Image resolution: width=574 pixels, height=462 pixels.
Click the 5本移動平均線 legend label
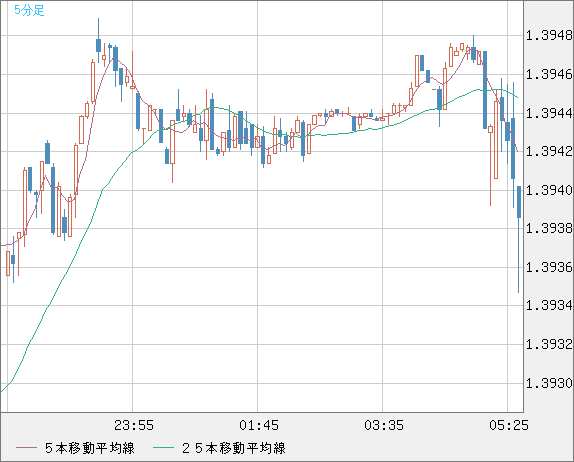click(x=90, y=448)
